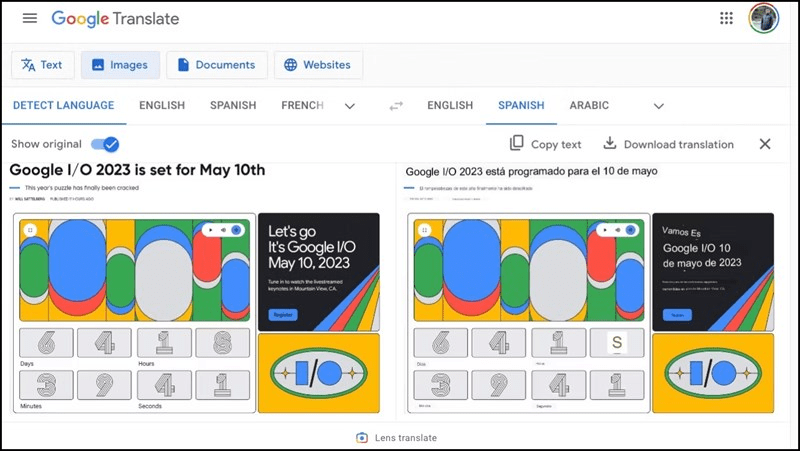Open the Google apps grid

tap(727, 19)
